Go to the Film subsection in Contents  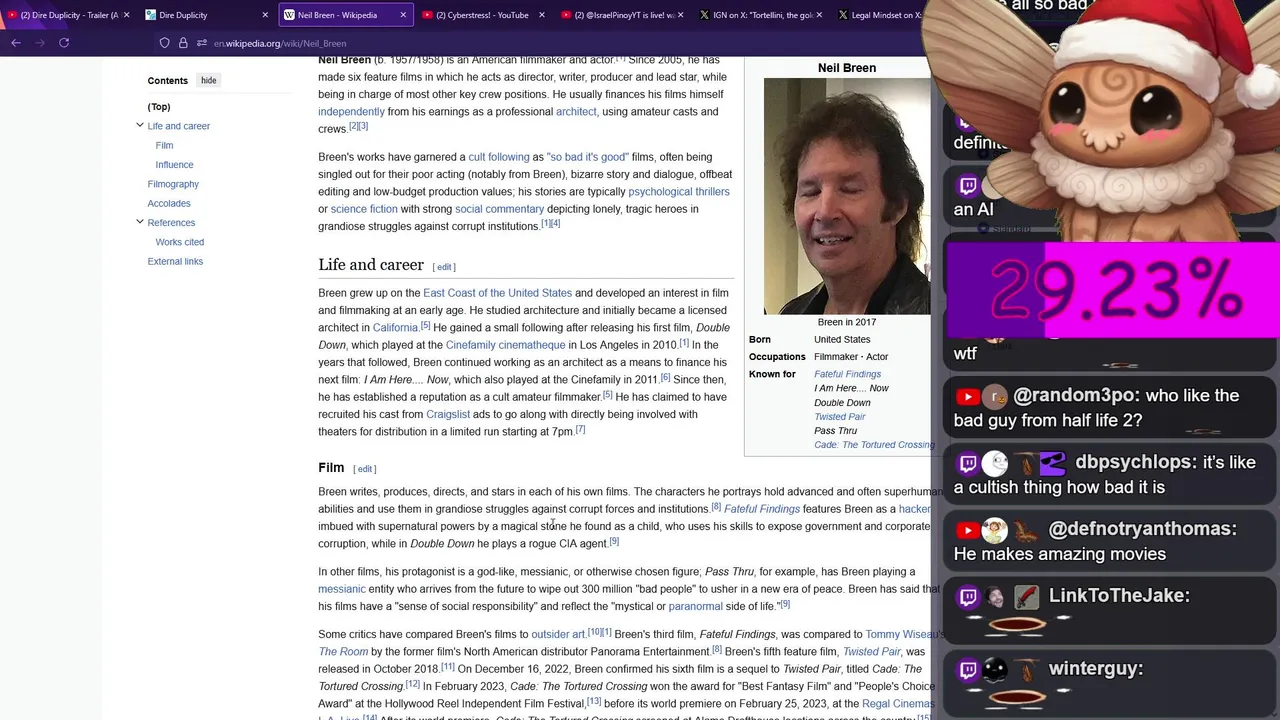click(x=165, y=145)
